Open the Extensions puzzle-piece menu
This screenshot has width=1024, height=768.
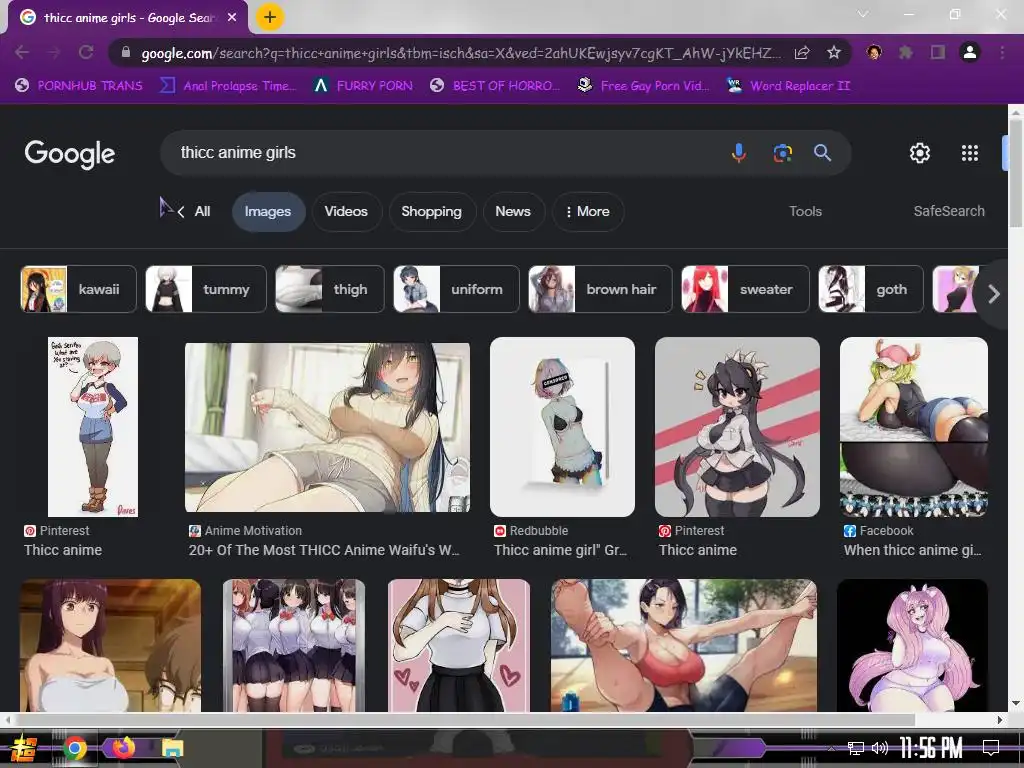(x=905, y=52)
